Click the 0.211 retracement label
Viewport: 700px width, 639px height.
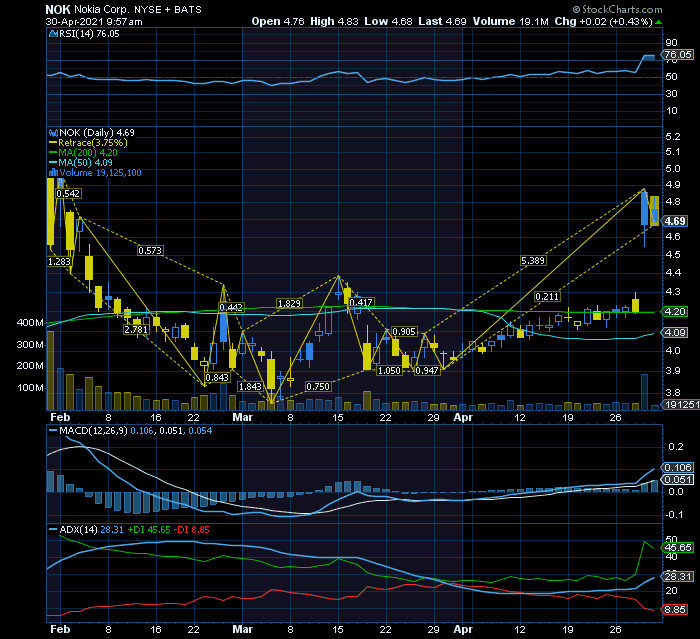click(x=547, y=297)
